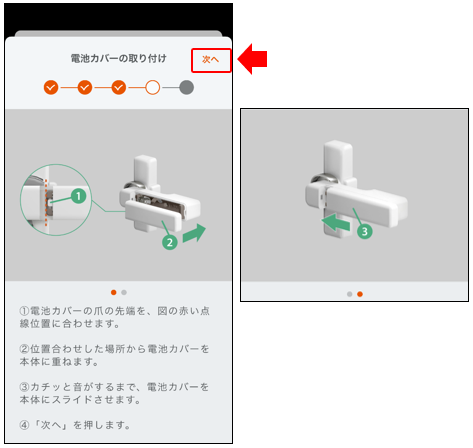Viewport: 473px width, 448px height.
Task: Click the second completed step checkmark circle
Action: pos(85,88)
